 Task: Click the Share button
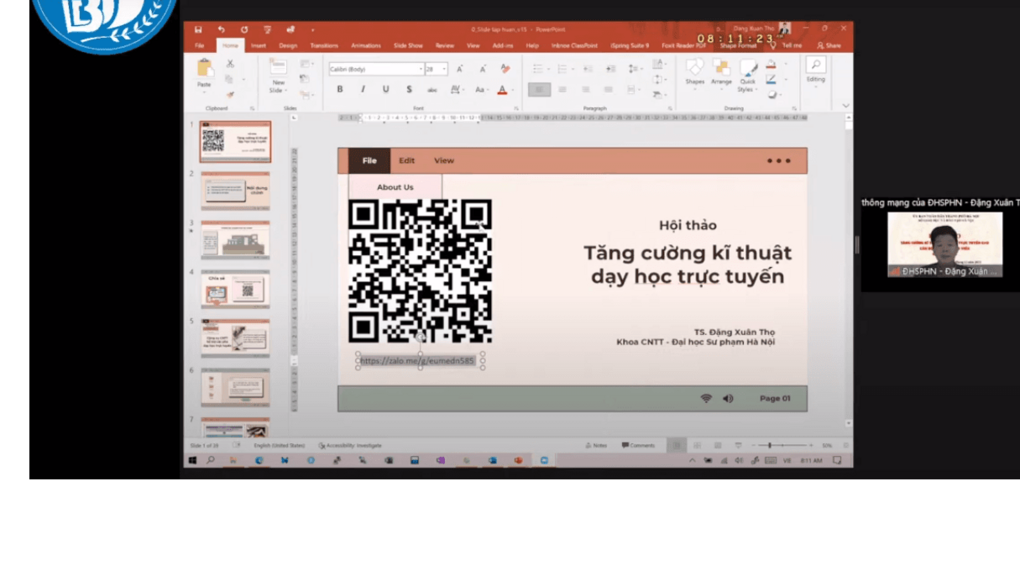pos(829,46)
